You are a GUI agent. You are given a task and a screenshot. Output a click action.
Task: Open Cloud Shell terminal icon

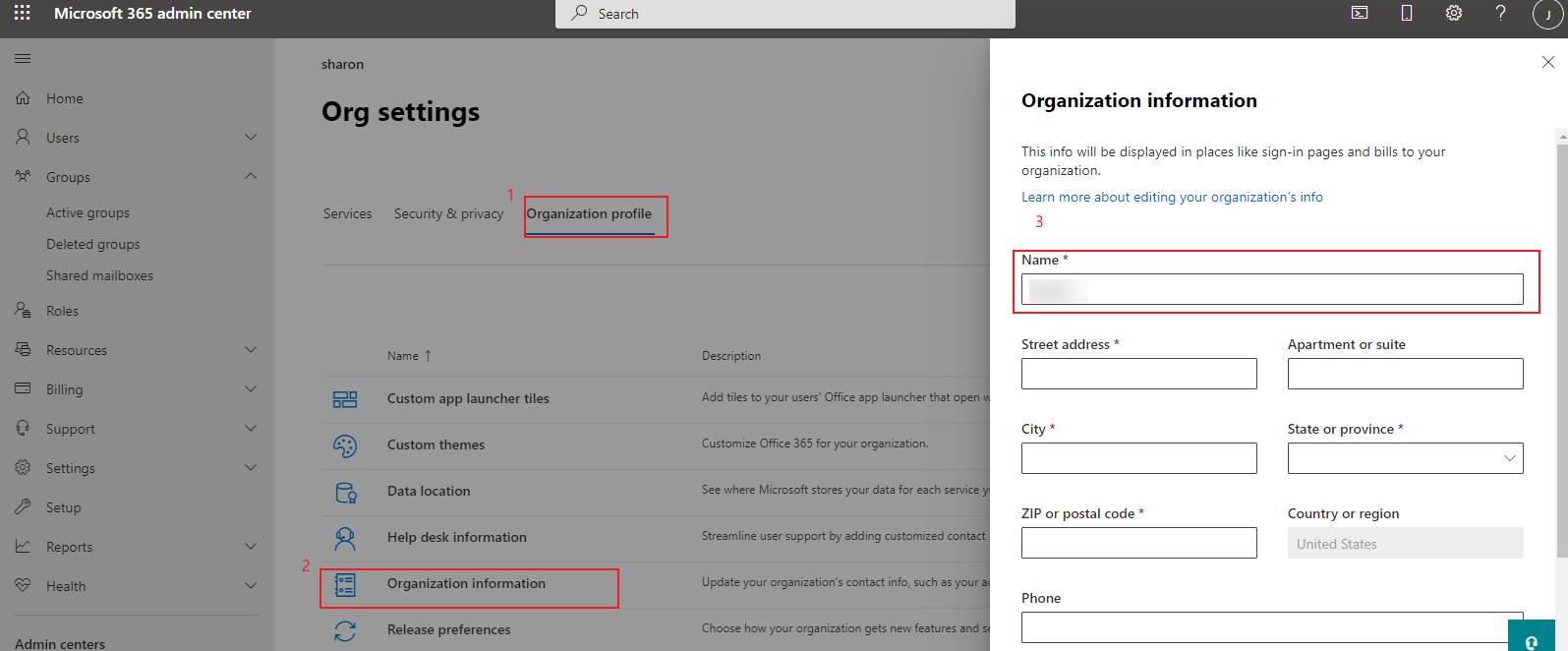(x=1360, y=13)
